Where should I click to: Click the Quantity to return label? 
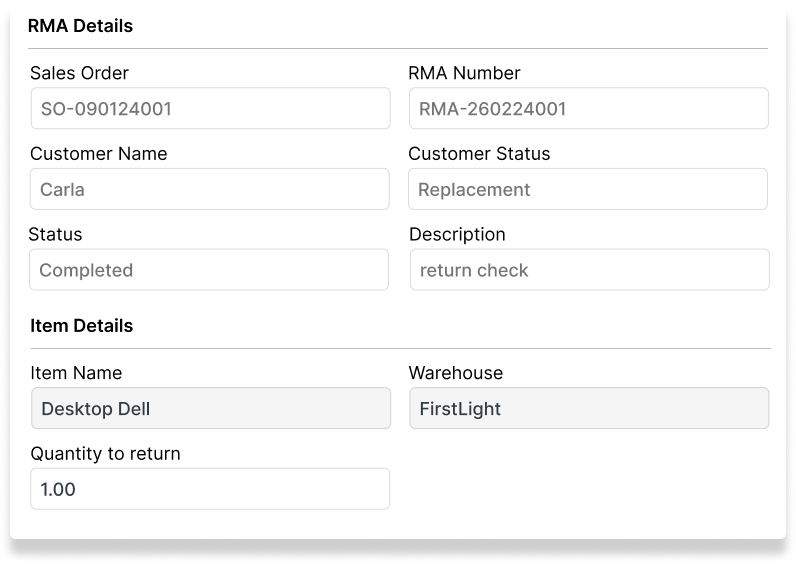click(x=105, y=454)
